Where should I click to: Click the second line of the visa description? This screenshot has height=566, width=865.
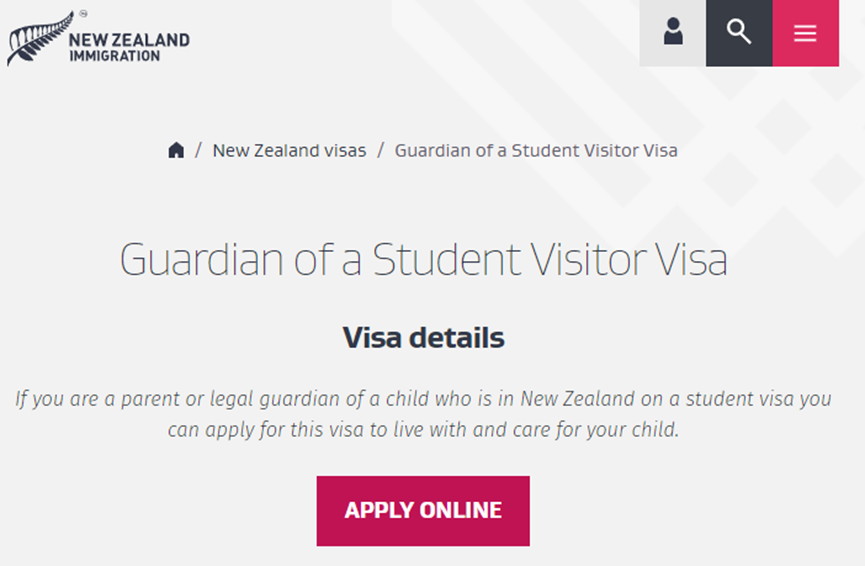click(423, 430)
